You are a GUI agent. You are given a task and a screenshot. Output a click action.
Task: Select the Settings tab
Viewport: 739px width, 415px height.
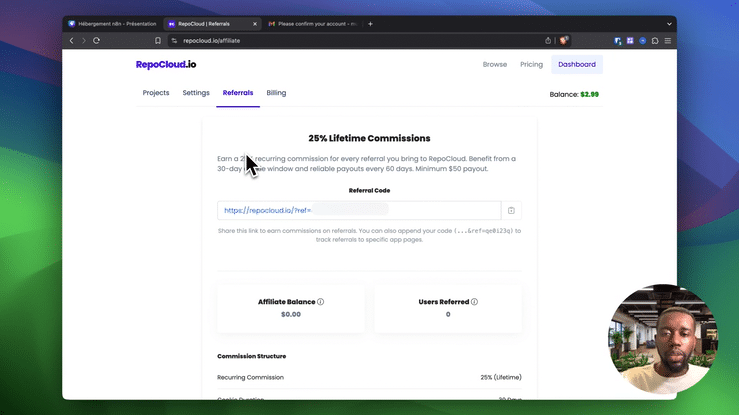point(196,93)
